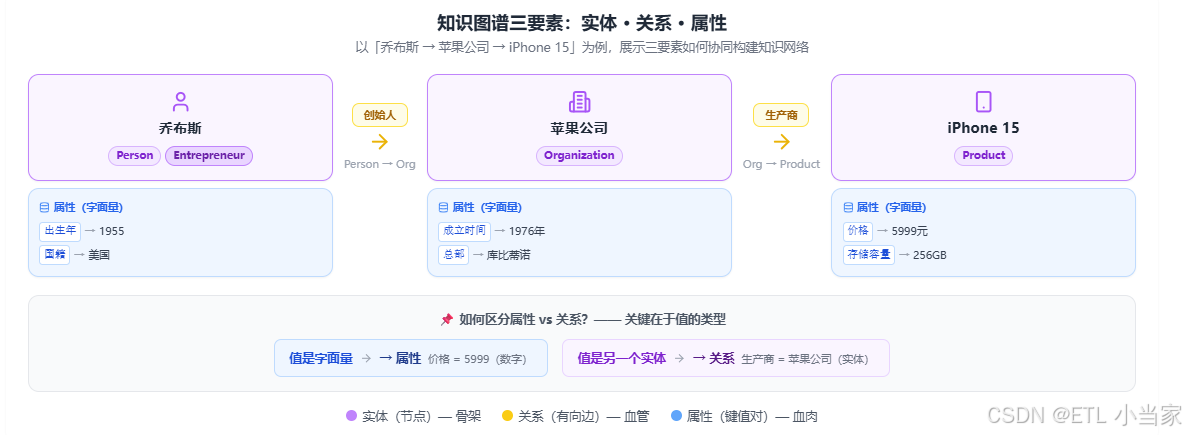Viewport: 1186px width, 435px height.
Task: Click the 乔布斯 entity name
Action: pyautogui.click(x=180, y=129)
